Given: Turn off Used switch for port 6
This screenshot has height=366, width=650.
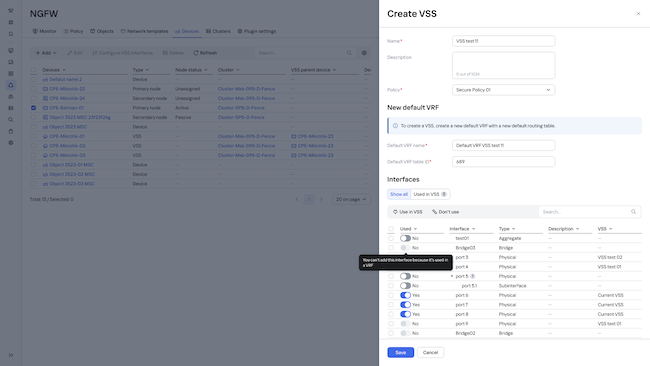Looking at the screenshot, I should 405,295.
